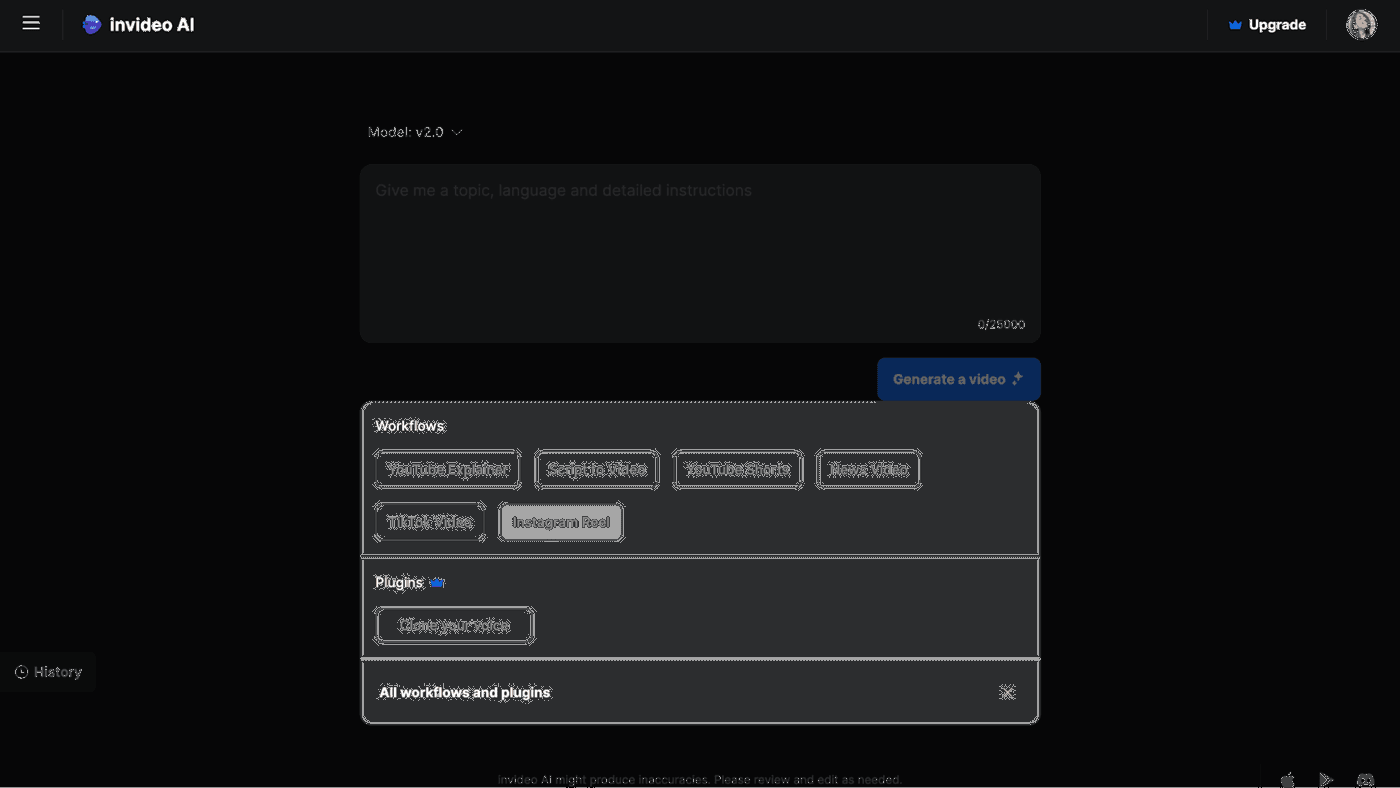
Task: Expand the Model v2.0 dropdown
Action: [415, 132]
